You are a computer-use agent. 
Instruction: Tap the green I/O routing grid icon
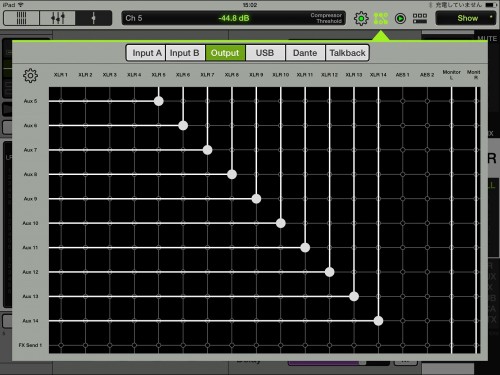[x=381, y=18]
